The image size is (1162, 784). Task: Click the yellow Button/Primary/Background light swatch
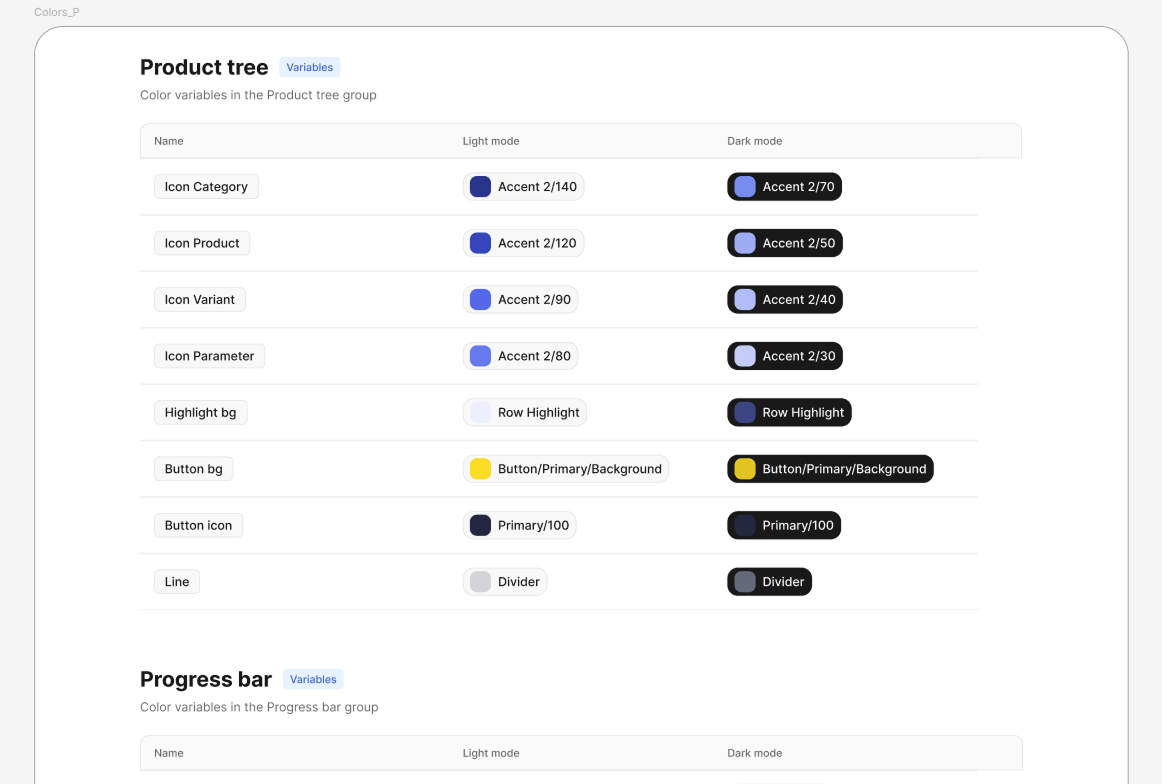pos(480,468)
